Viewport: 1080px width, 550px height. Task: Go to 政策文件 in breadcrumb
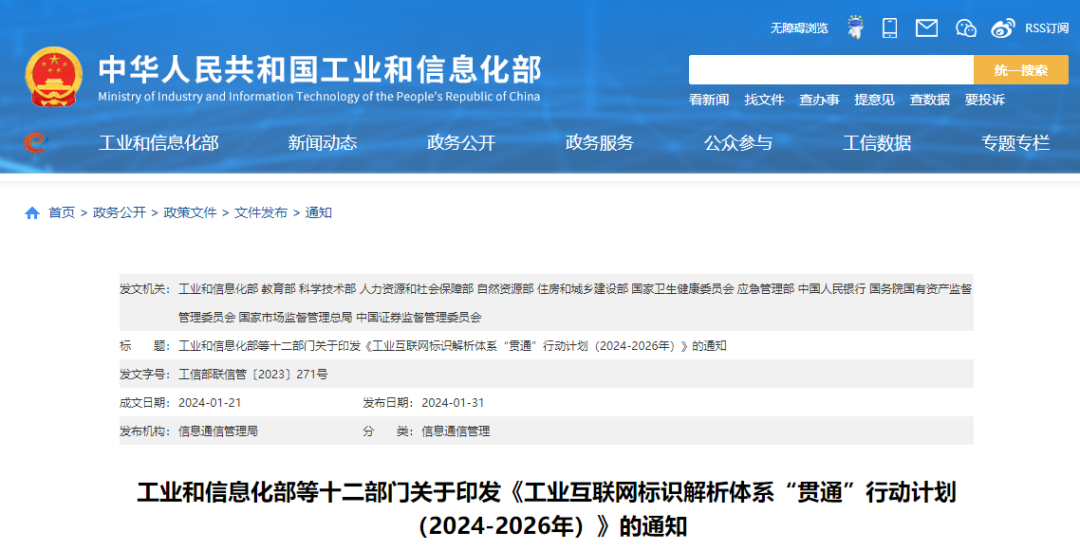click(x=190, y=213)
